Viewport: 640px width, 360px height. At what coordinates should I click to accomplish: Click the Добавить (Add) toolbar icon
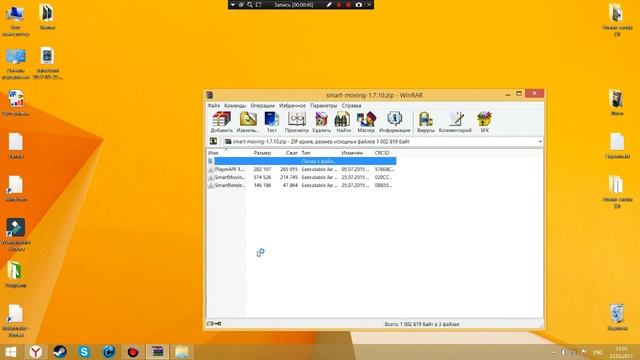[x=221, y=122]
